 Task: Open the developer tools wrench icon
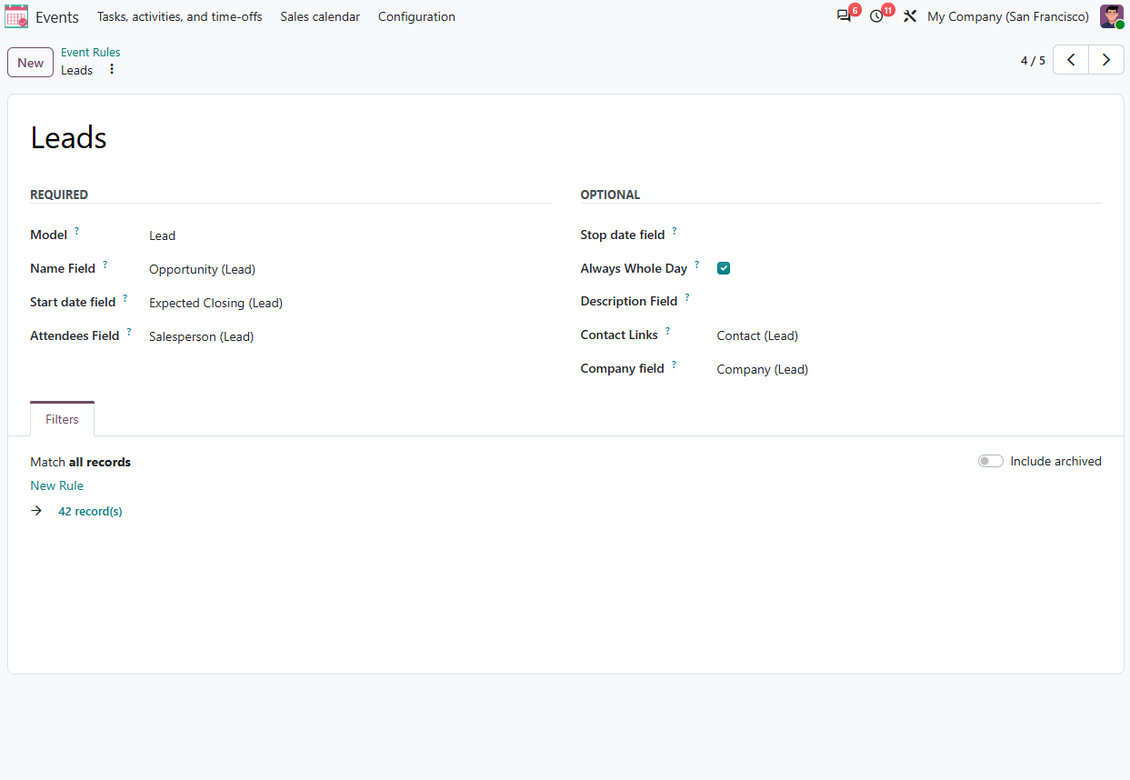click(909, 16)
